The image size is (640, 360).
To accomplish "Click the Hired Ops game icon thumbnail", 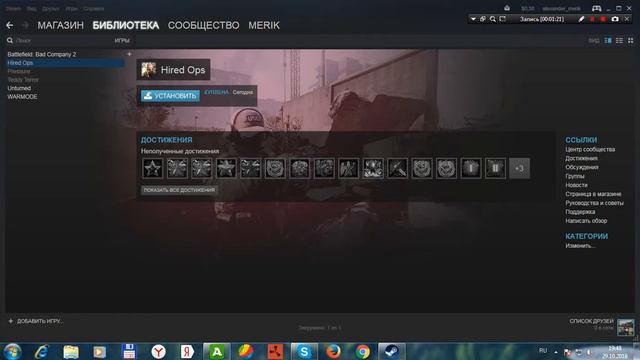I will pyautogui.click(x=148, y=70).
